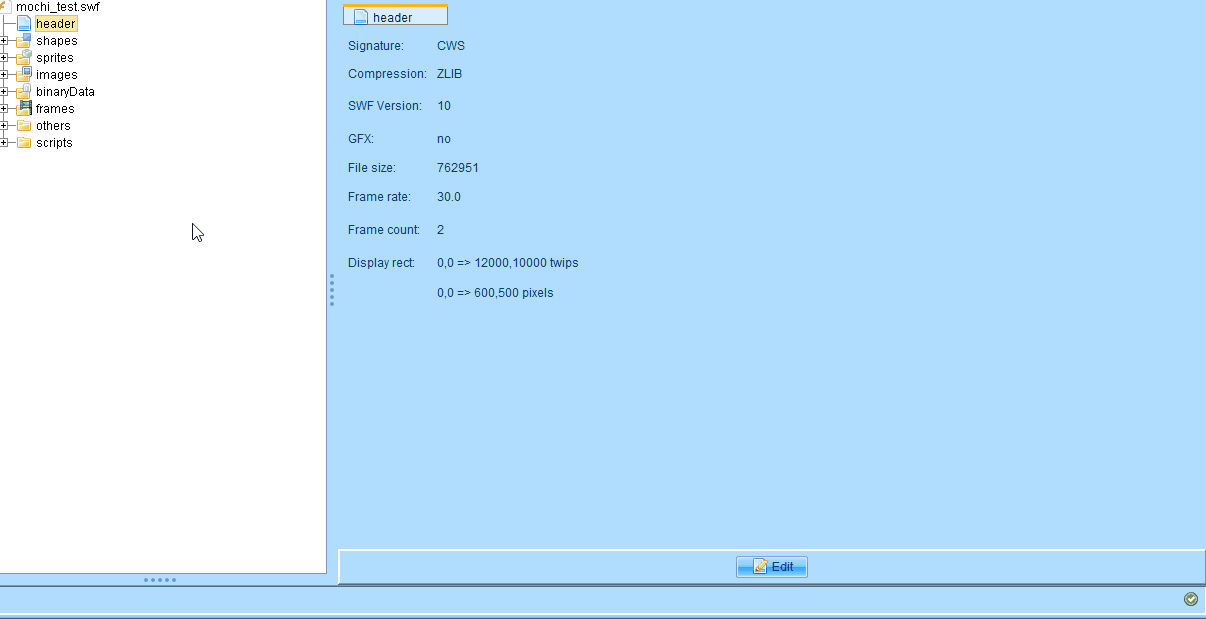Click the frames folder icon

24,109
